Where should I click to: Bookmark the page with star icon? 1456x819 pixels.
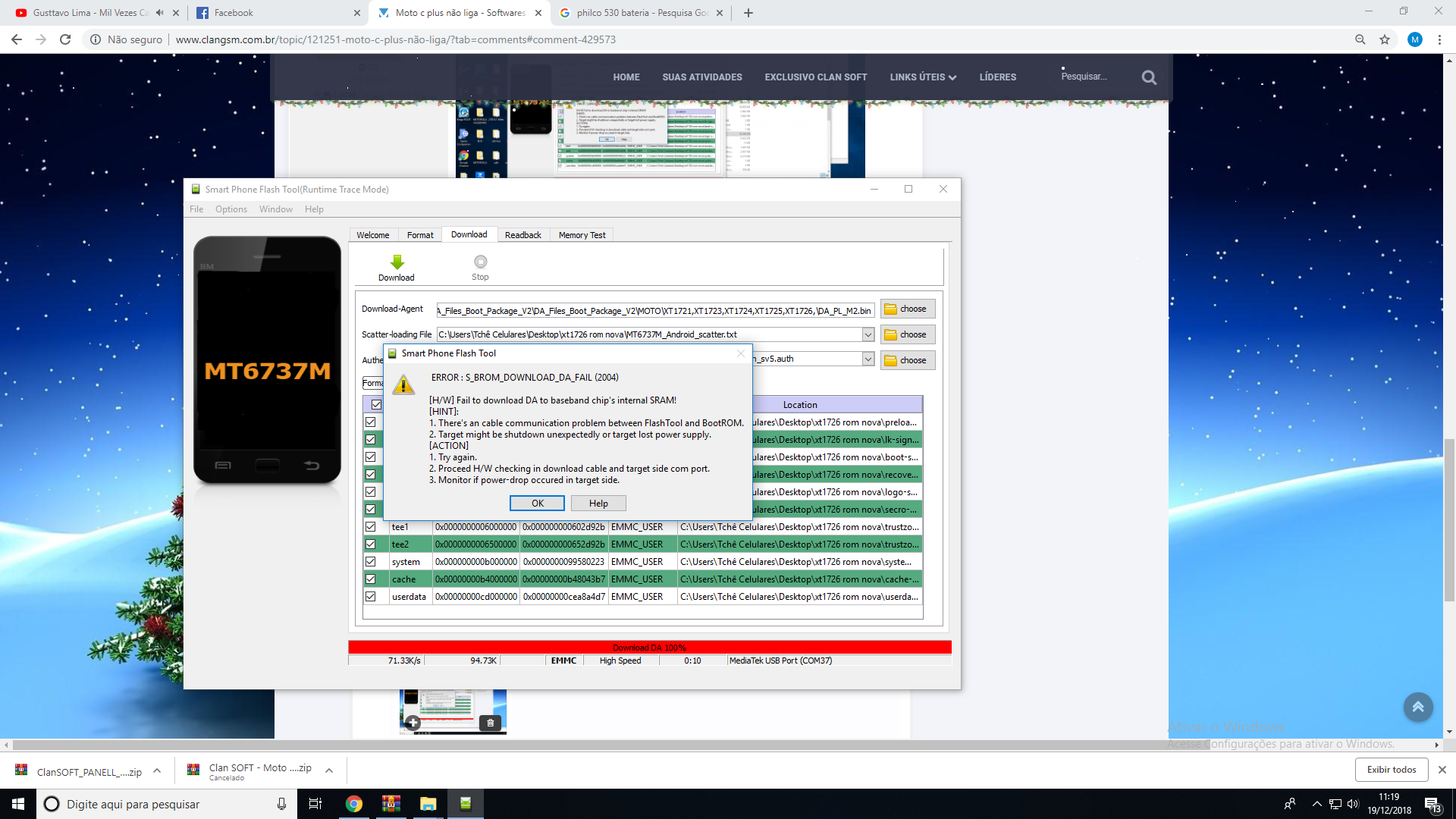[x=1385, y=39]
